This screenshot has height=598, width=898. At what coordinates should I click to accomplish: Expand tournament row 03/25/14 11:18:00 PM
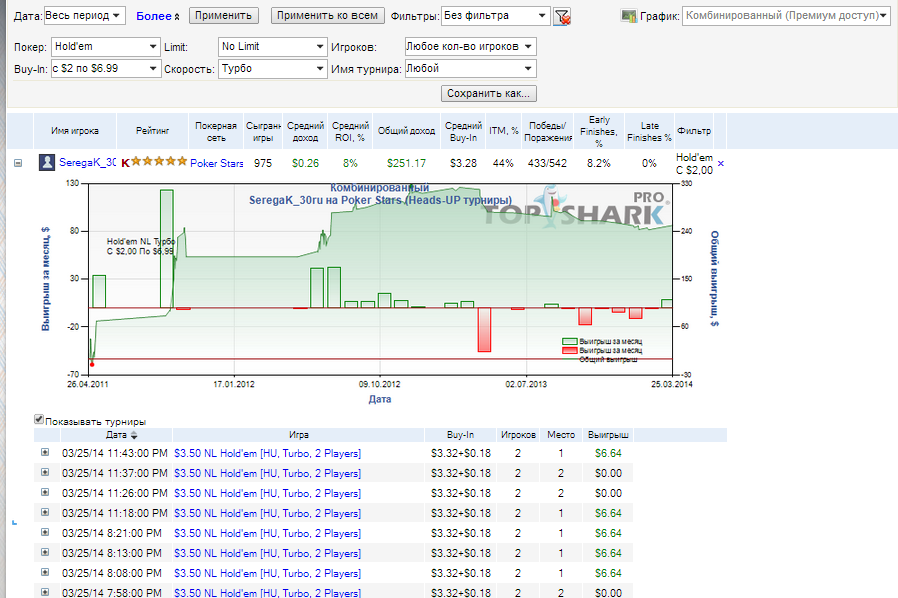pyautogui.click(x=45, y=513)
